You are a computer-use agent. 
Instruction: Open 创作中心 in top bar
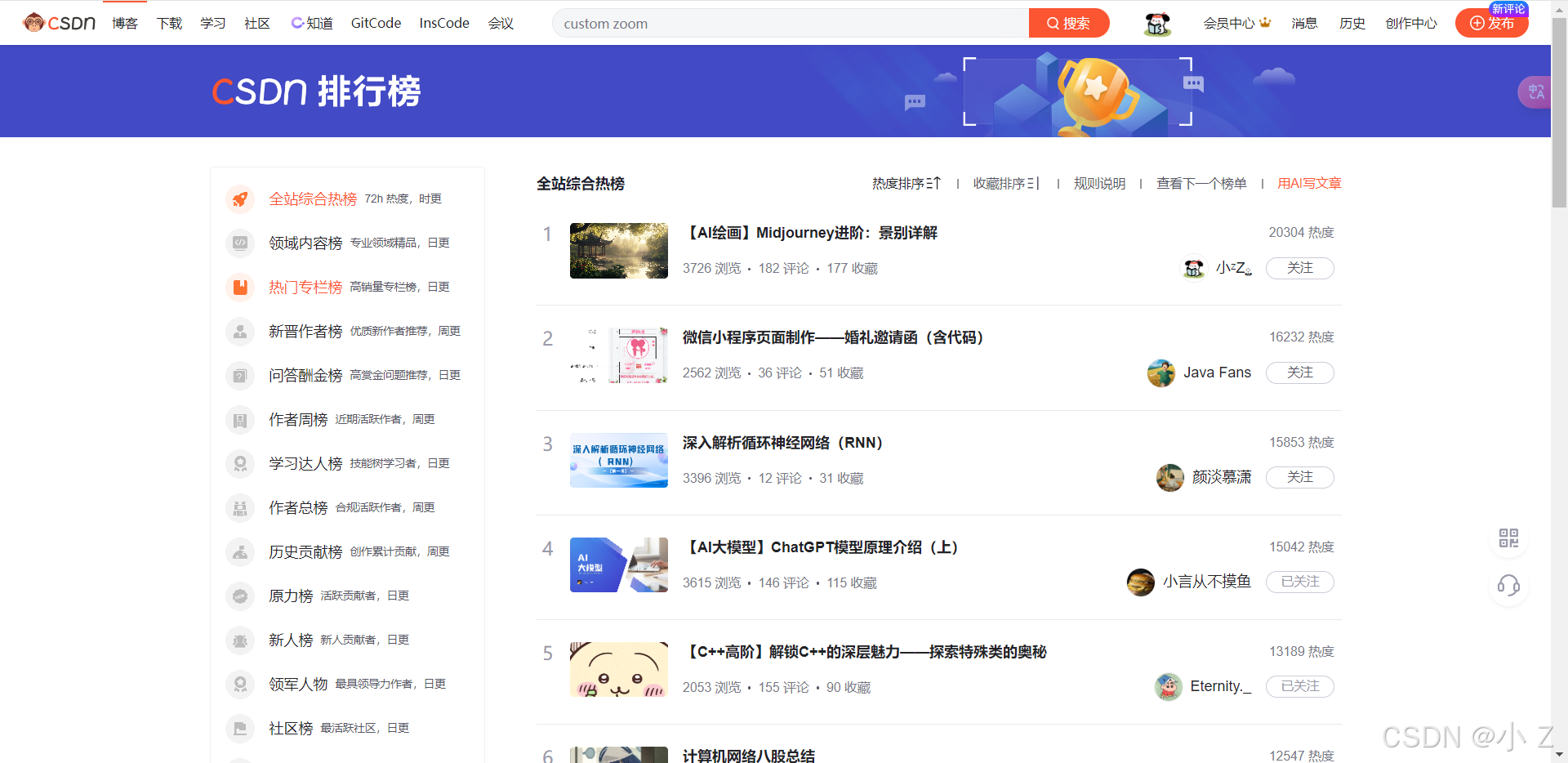[x=1411, y=23]
